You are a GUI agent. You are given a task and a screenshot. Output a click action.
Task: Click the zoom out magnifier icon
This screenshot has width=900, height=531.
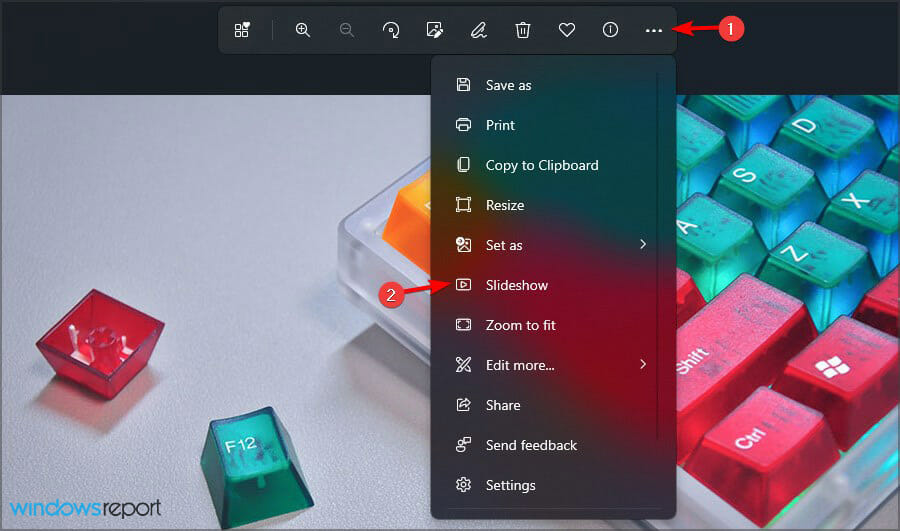click(x=347, y=30)
